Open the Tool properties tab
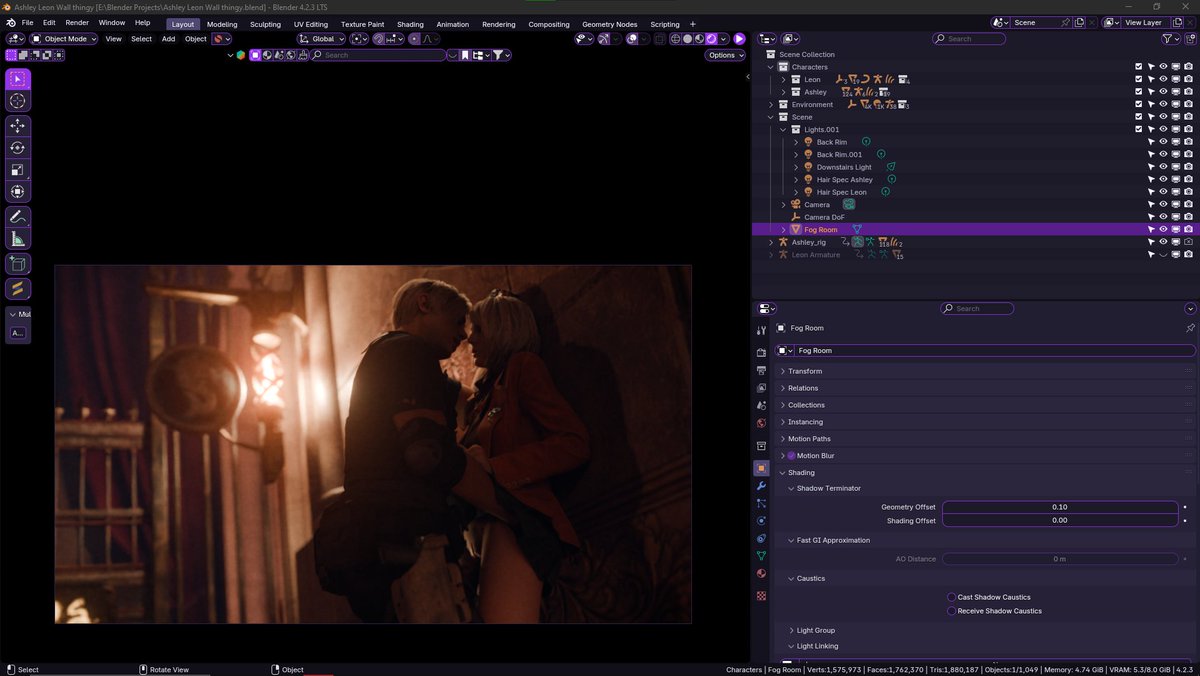Viewport: 1200px width, 676px height. point(761,330)
